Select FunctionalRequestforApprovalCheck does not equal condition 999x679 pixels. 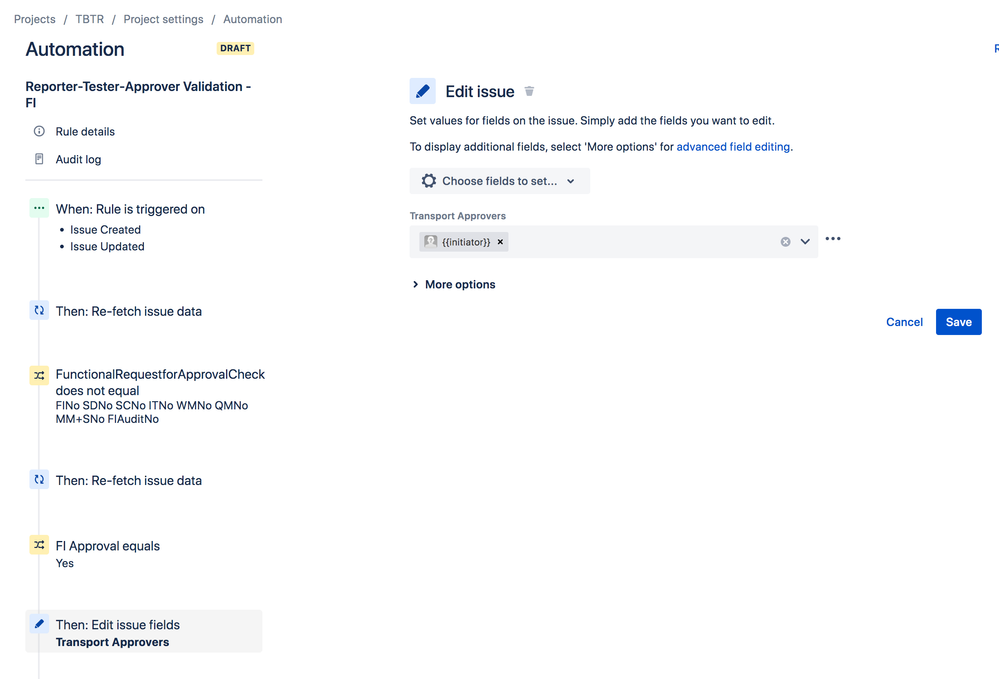coord(160,382)
